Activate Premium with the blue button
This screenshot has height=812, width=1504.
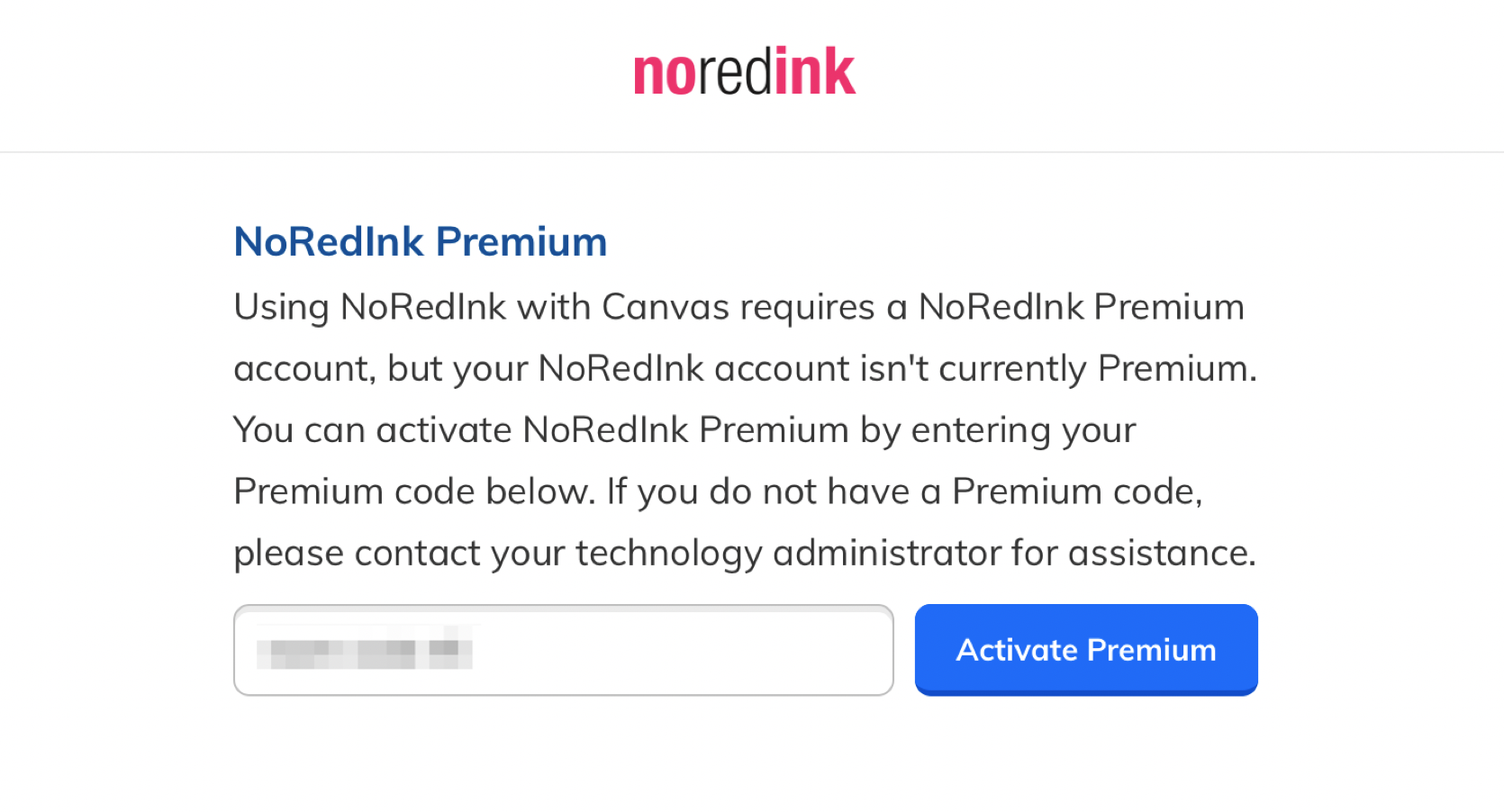(x=1086, y=650)
